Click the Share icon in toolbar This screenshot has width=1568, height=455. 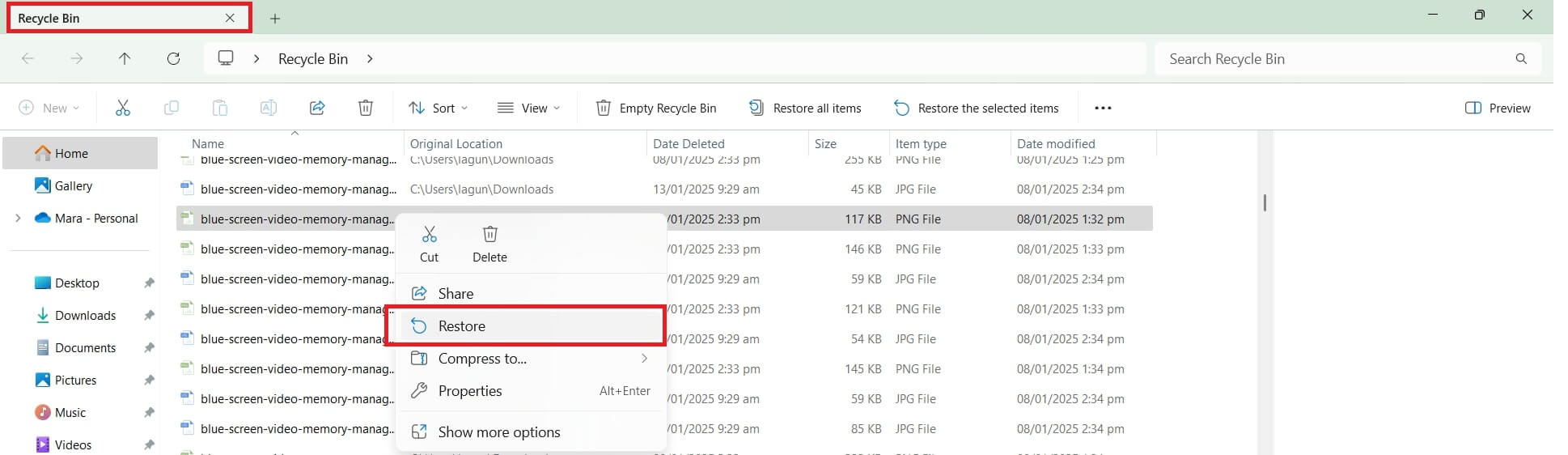[317, 108]
